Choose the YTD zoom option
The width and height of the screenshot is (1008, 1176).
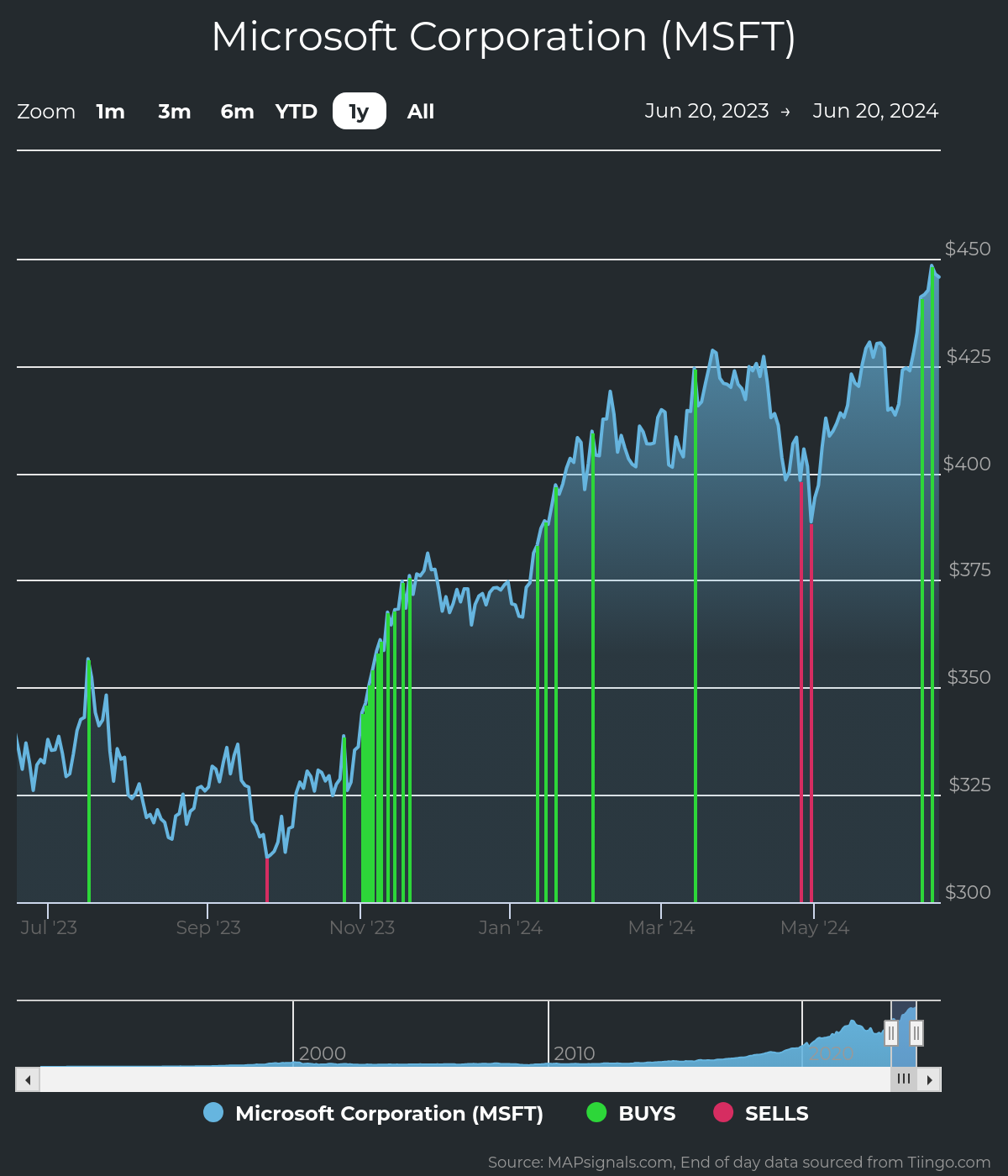pyautogui.click(x=297, y=112)
